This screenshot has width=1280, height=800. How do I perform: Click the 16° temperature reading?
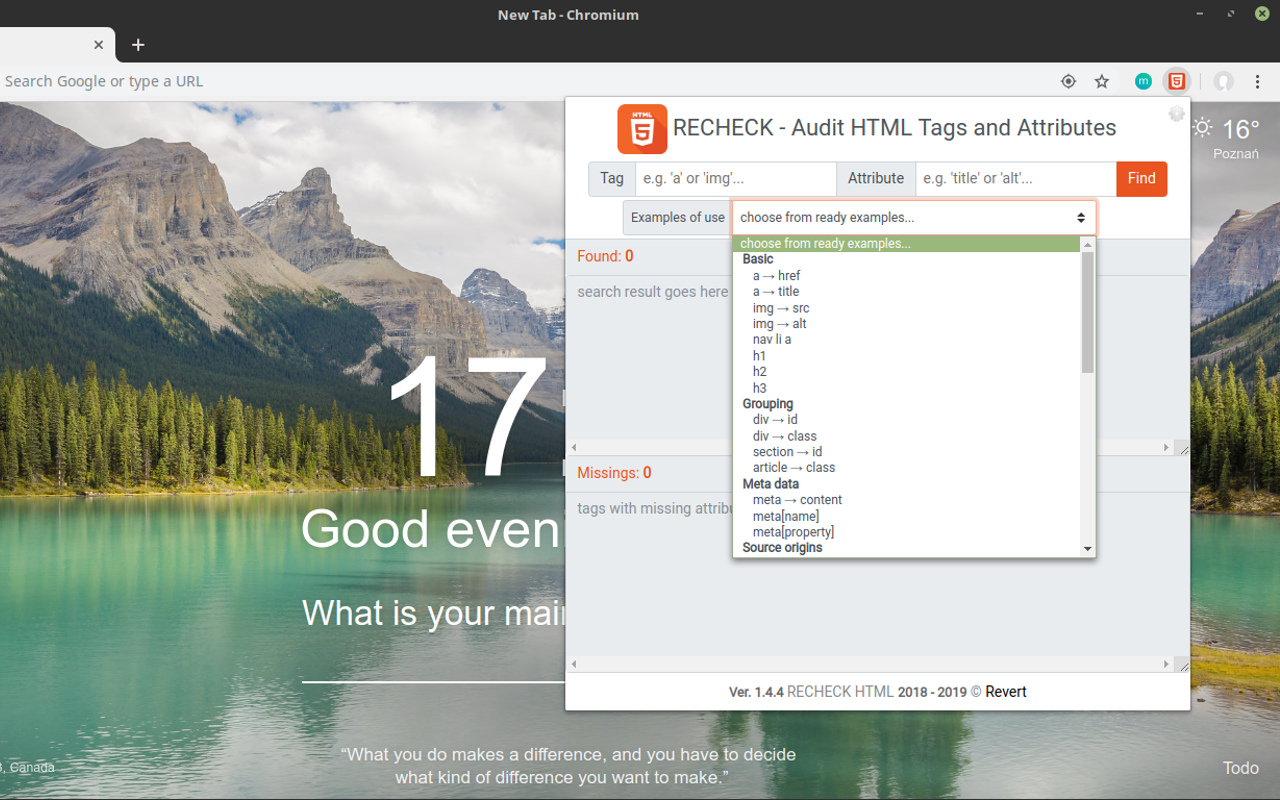pyautogui.click(x=1240, y=129)
